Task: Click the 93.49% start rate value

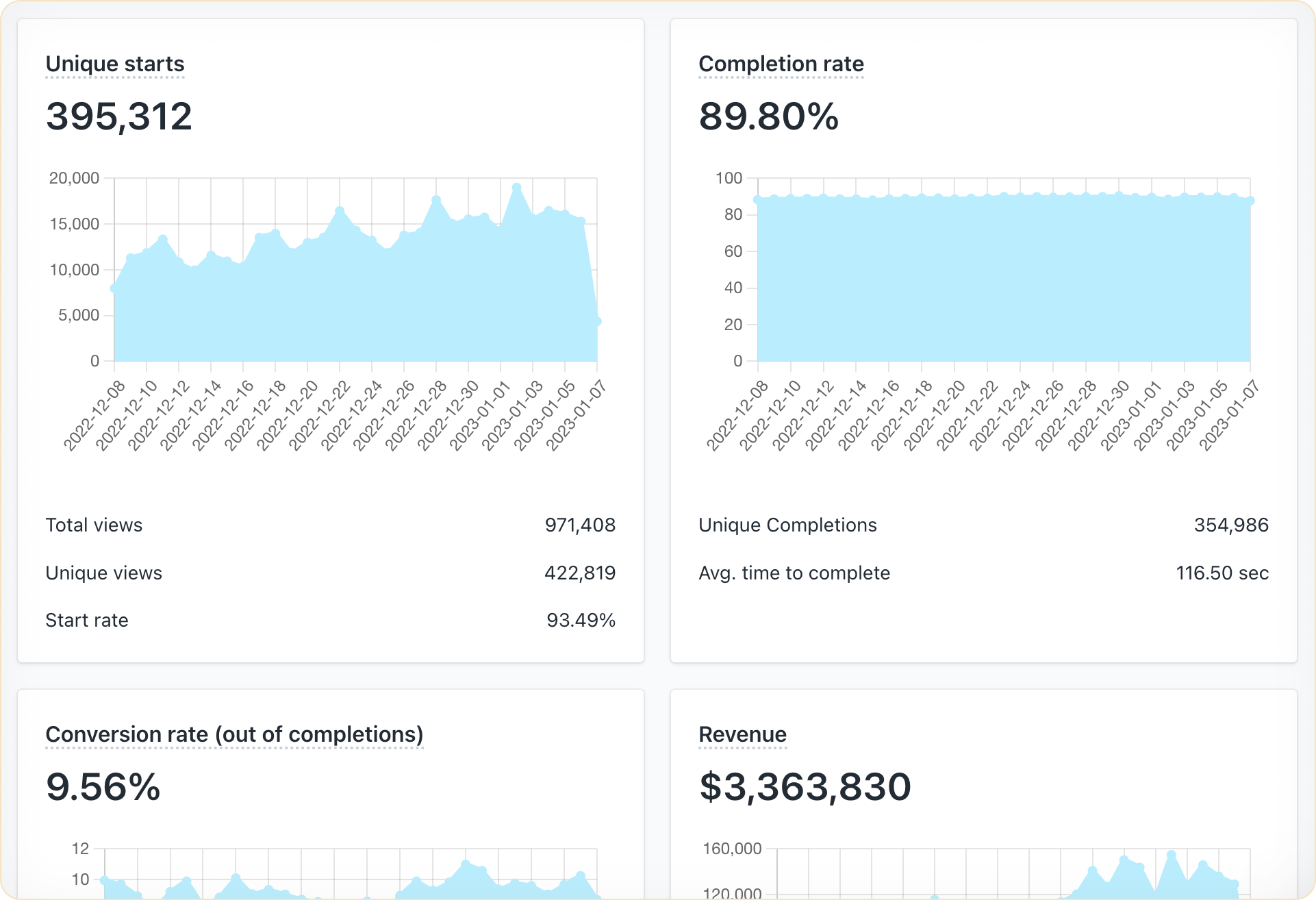Action: pos(581,621)
